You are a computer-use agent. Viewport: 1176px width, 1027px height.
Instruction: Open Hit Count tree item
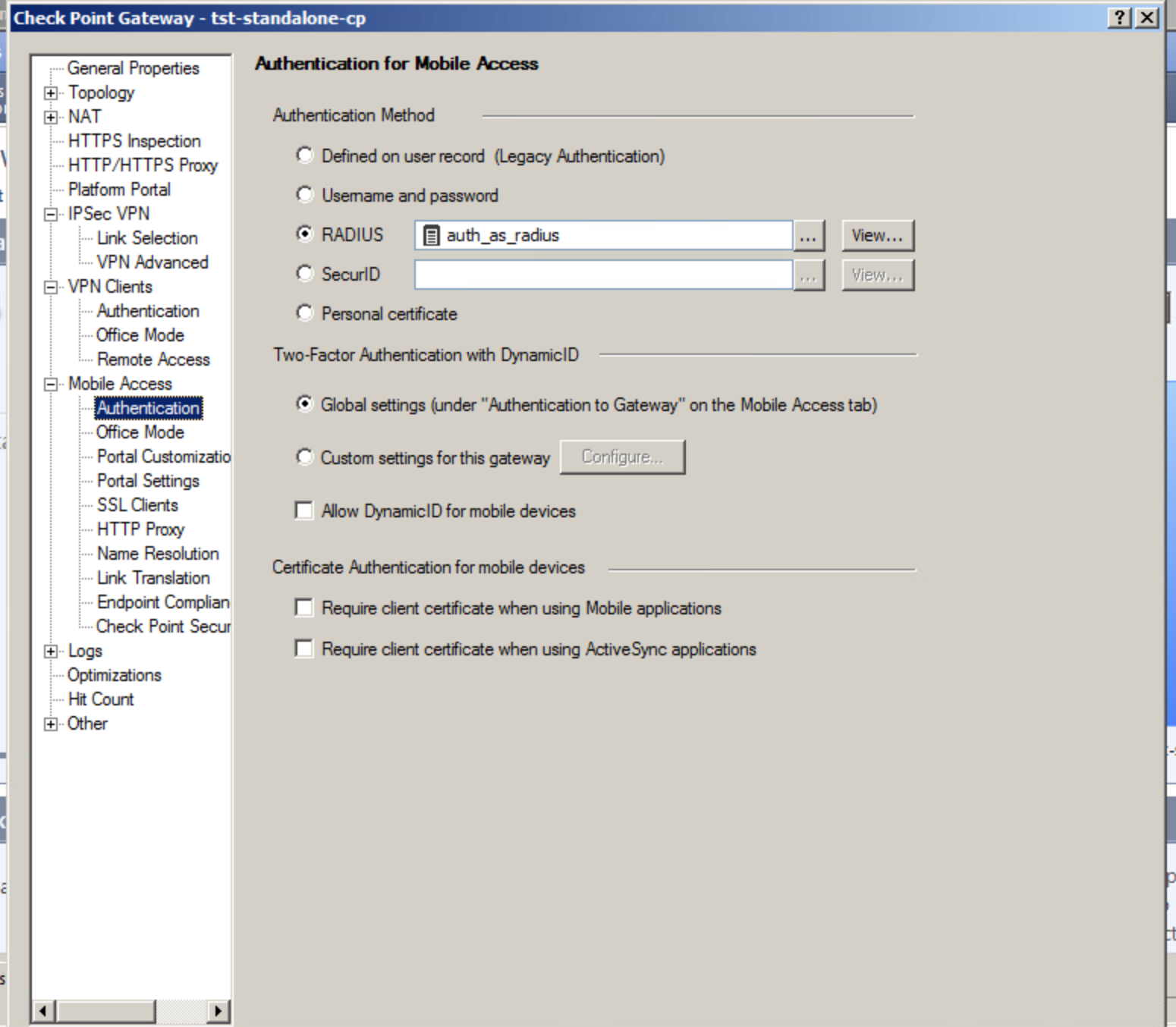coord(101,699)
